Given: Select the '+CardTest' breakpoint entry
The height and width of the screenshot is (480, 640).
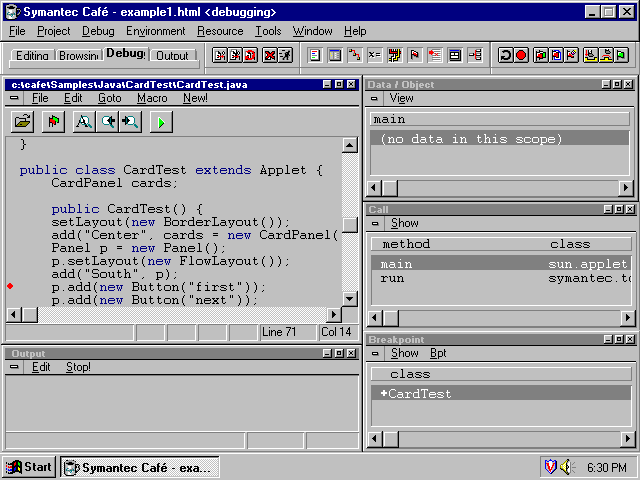Looking at the screenshot, I should click(501, 393).
